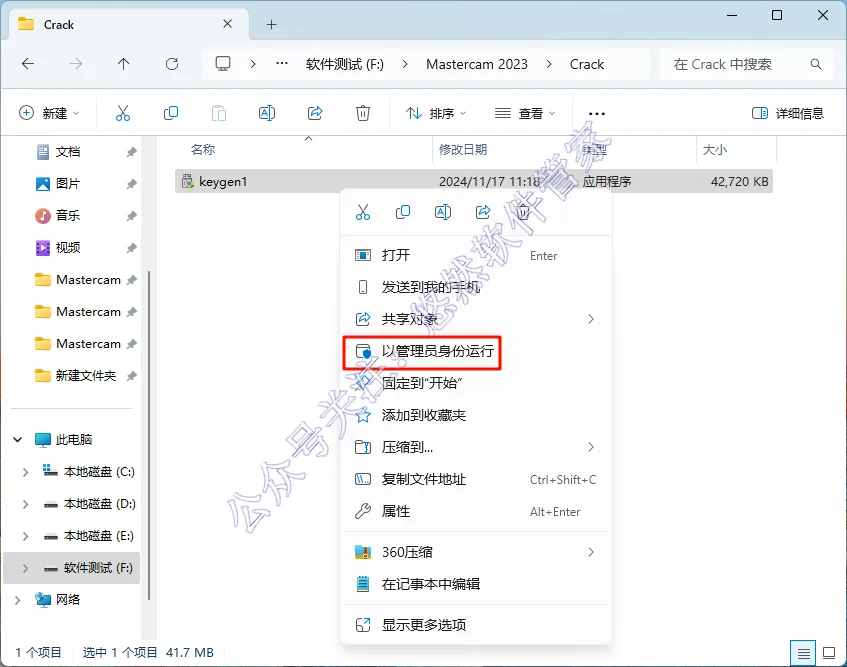Choose 固定到"开始" menu entry
Image resolution: width=847 pixels, height=667 pixels.
tap(476, 383)
